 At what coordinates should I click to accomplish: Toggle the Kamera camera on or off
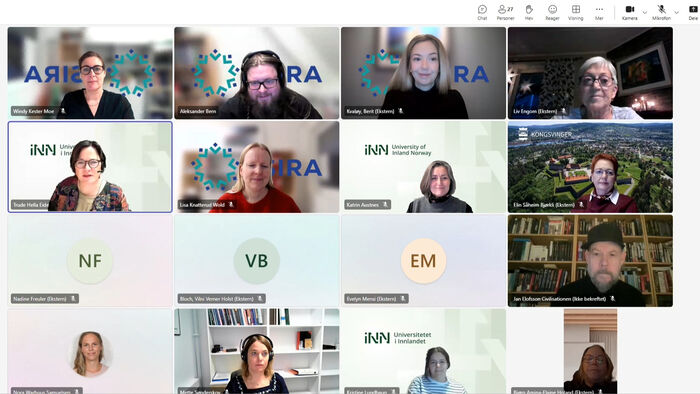(x=629, y=12)
